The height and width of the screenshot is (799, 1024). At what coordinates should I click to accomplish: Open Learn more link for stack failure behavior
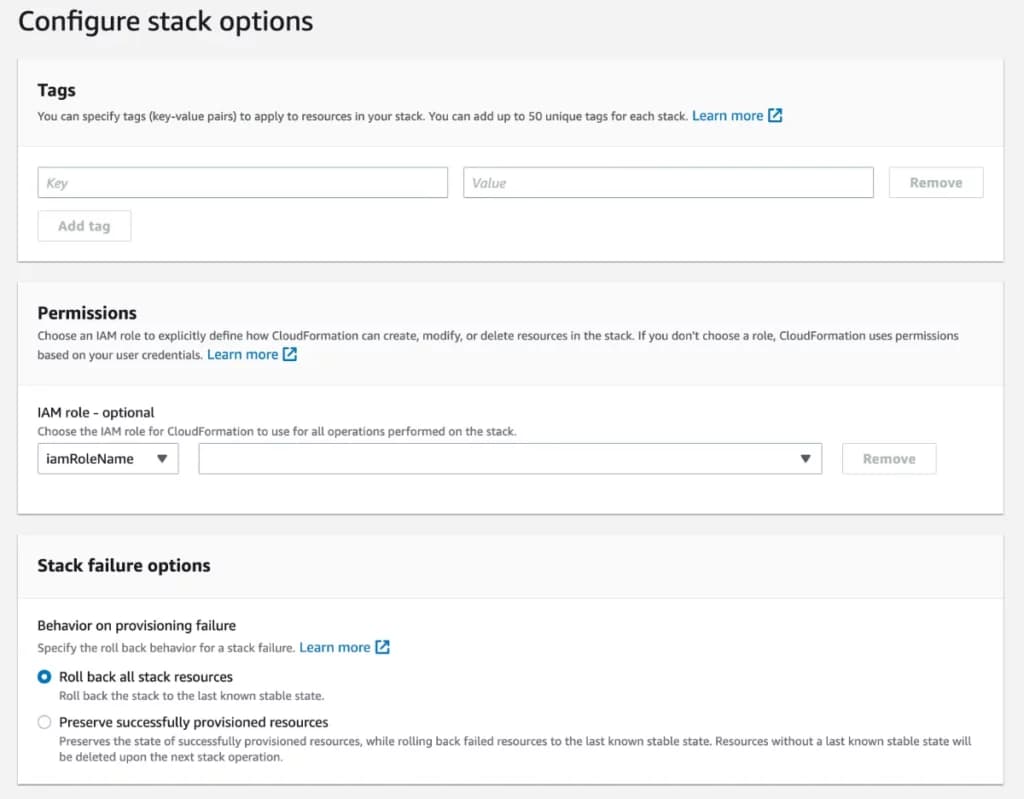(x=334, y=648)
